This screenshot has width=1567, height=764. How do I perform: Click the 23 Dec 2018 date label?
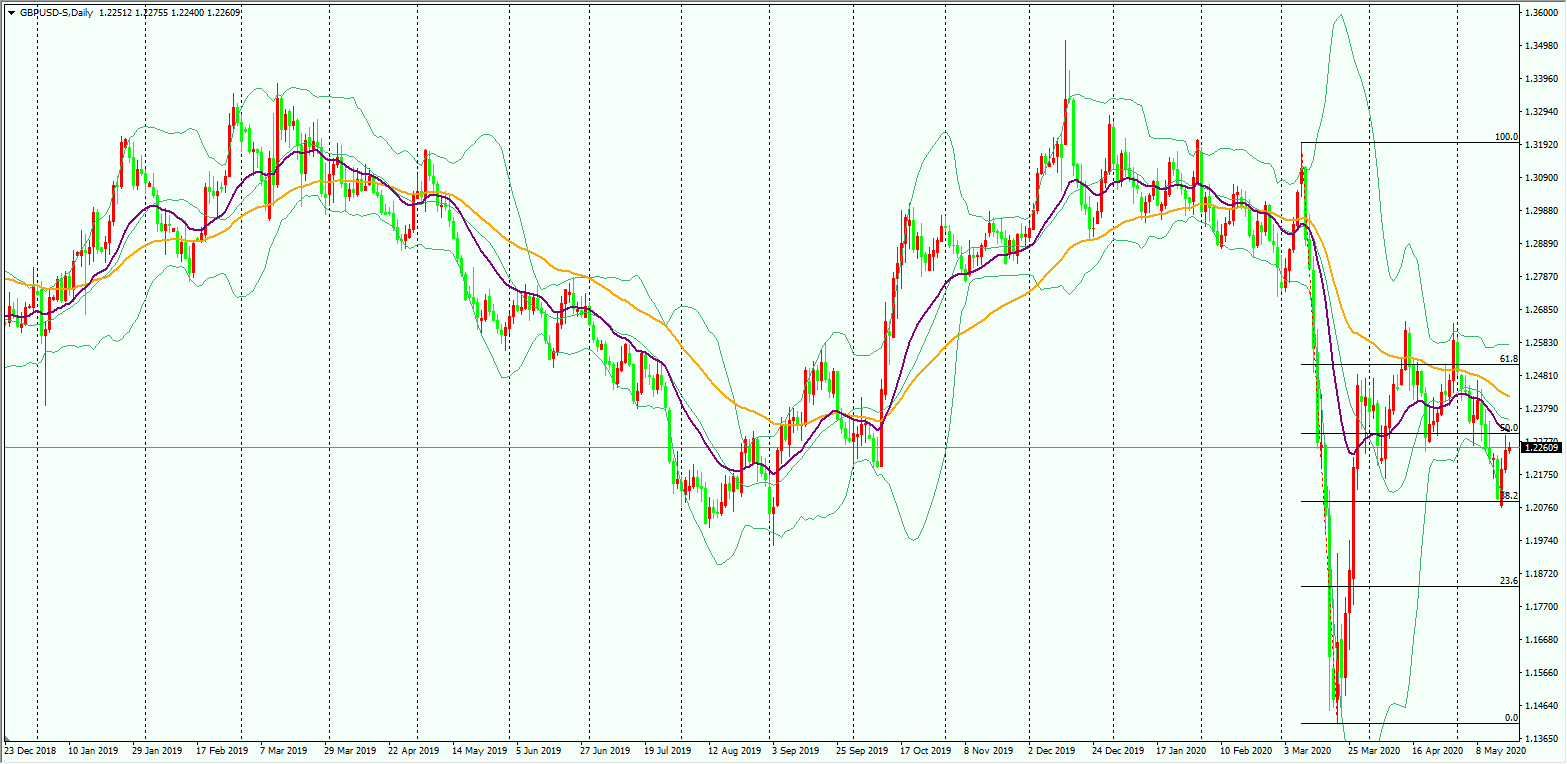pos(28,749)
